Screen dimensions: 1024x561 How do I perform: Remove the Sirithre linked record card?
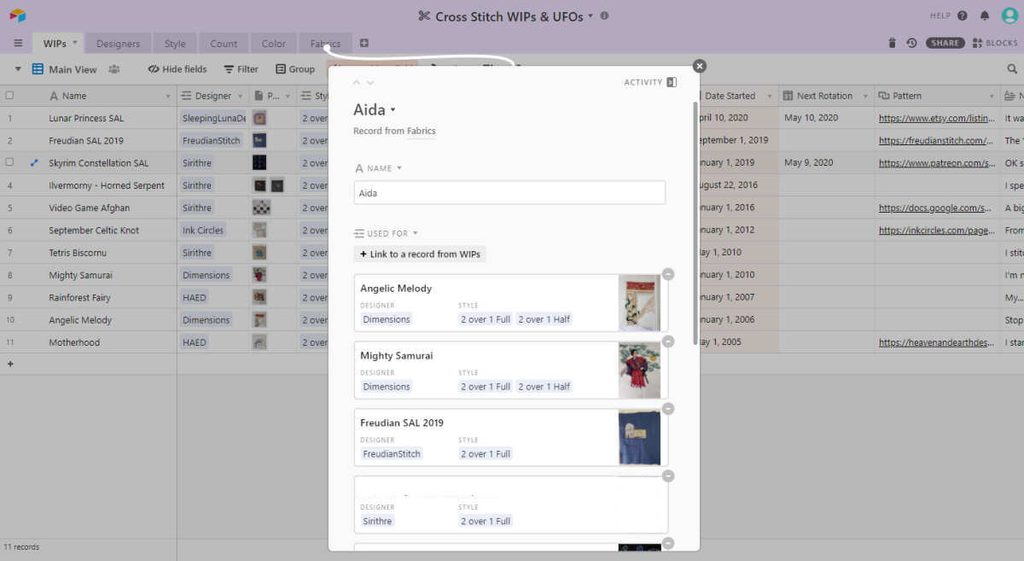click(x=668, y=476)
